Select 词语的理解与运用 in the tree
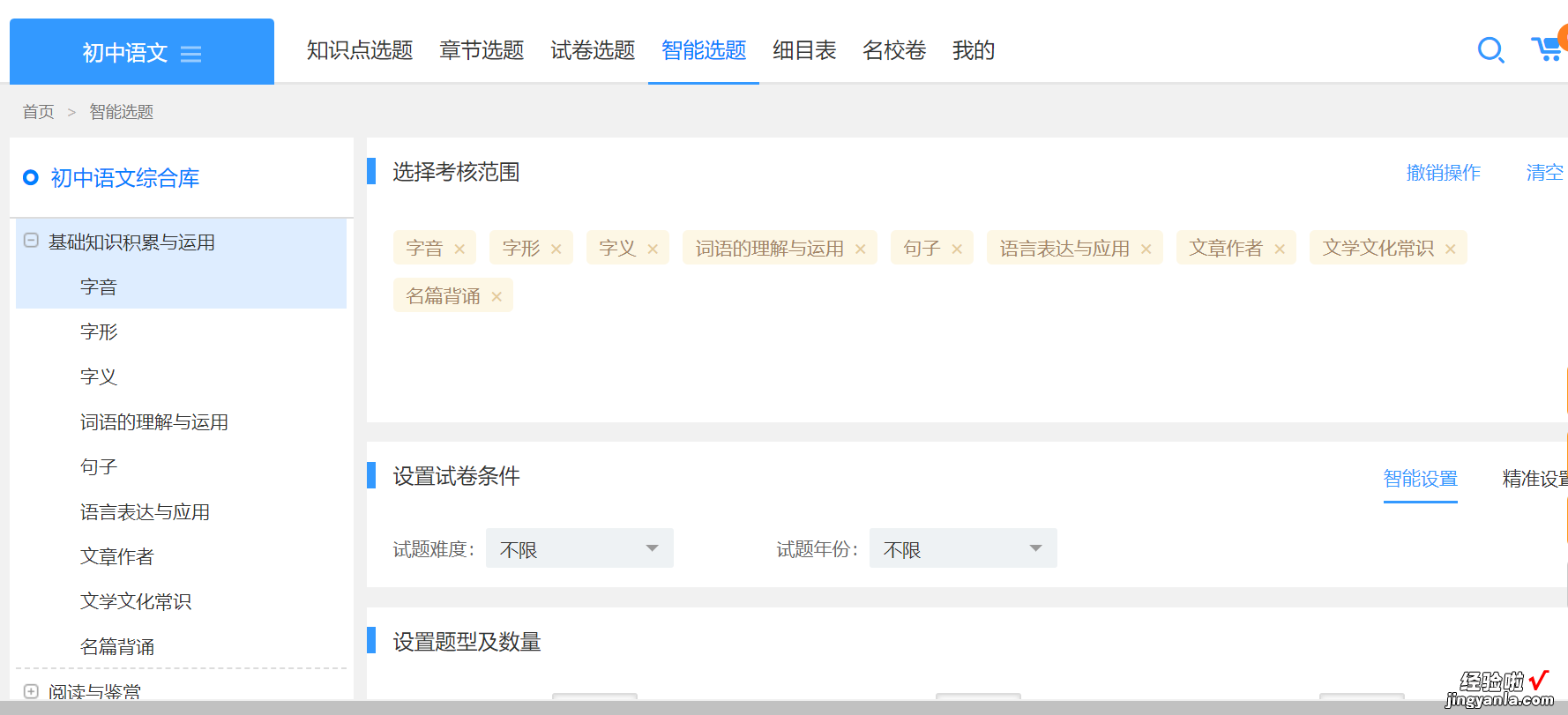Screen dimensions: 1568x715 tap(153, 422)
